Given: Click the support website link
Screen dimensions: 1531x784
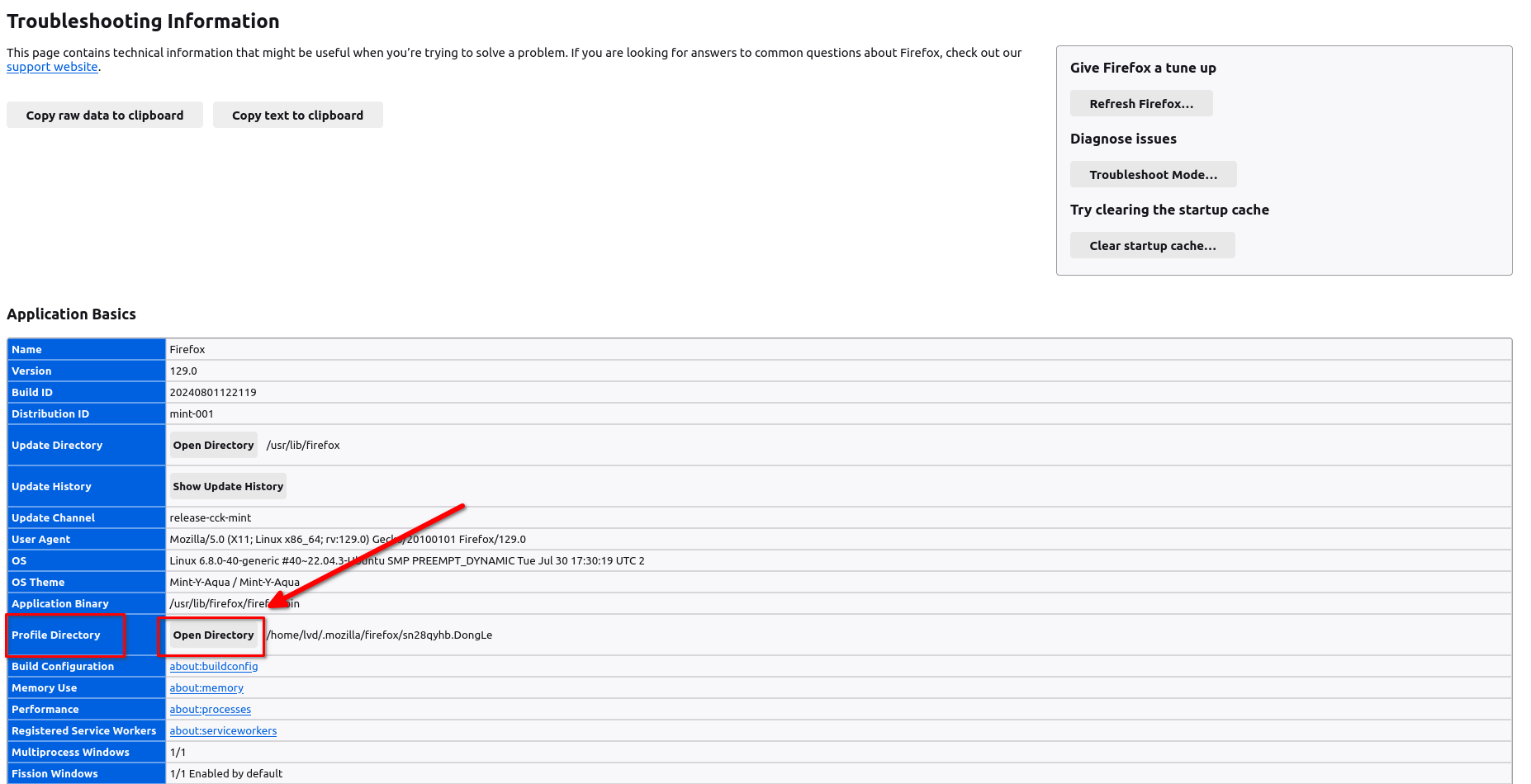Looking at the screenshot, I should tap(52, 67).
